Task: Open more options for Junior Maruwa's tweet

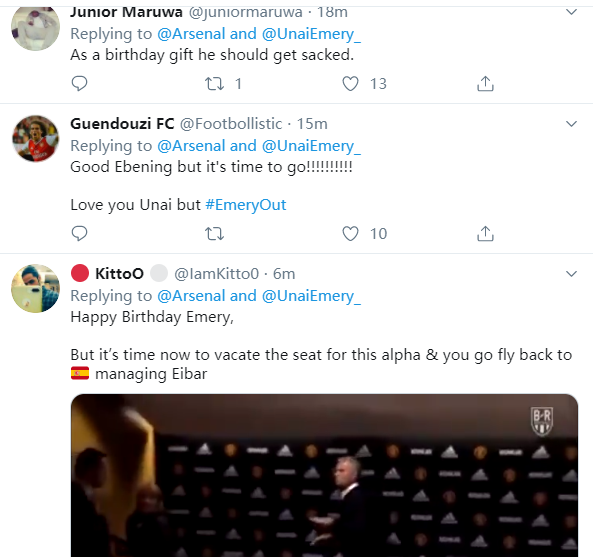Action: coord(571,12)
